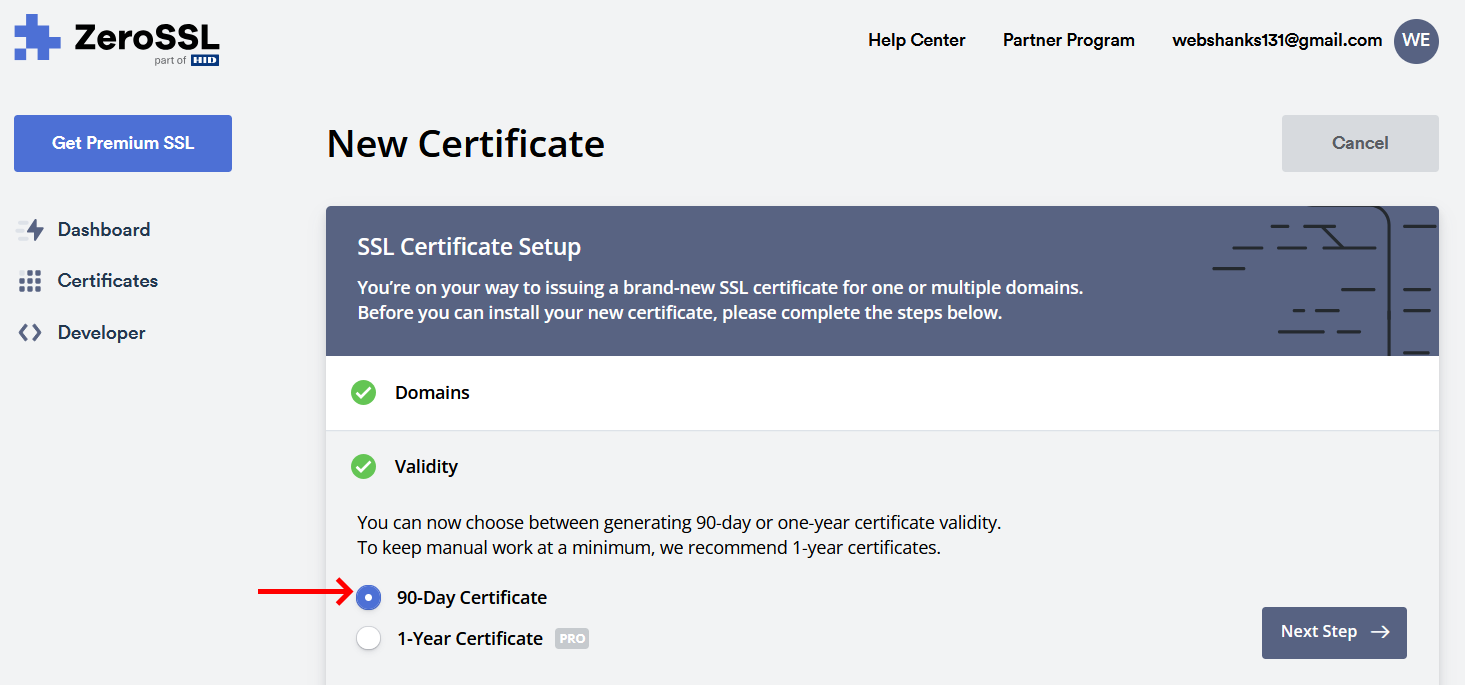
Task: Click the PRO badge next to 1-Year Certificate
Action: [572, 638]
